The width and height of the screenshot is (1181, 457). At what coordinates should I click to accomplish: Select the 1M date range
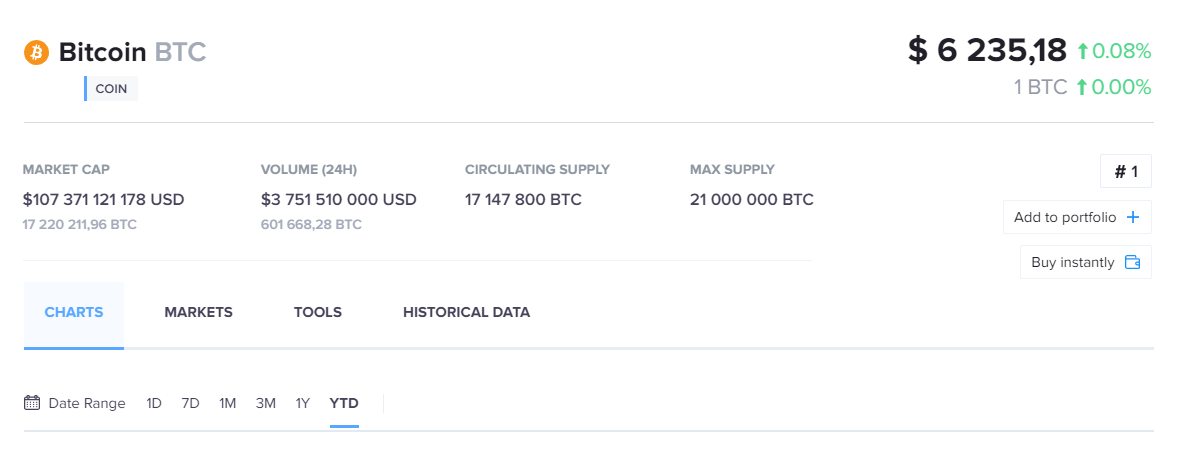tap(228, 403)
